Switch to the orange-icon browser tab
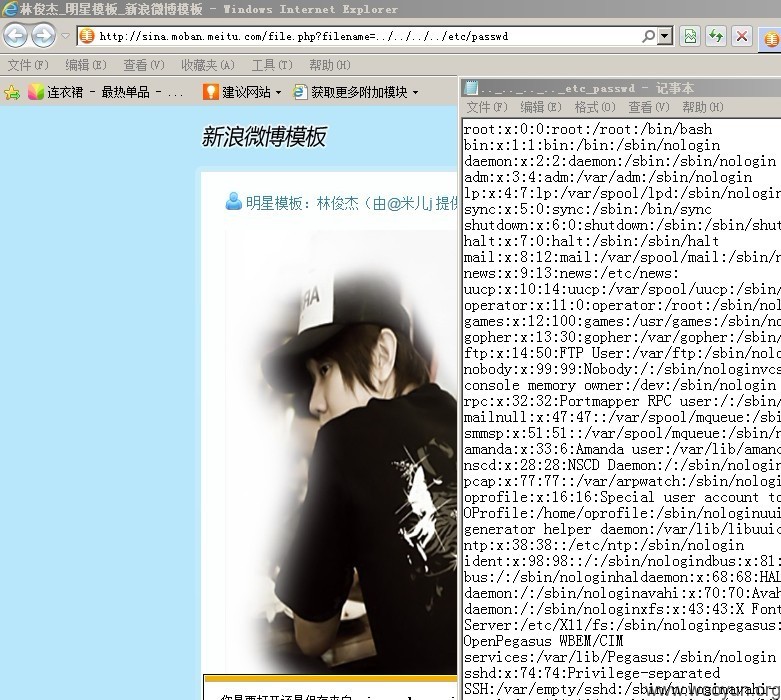The image size is (781, 700). tap(771, 38)
